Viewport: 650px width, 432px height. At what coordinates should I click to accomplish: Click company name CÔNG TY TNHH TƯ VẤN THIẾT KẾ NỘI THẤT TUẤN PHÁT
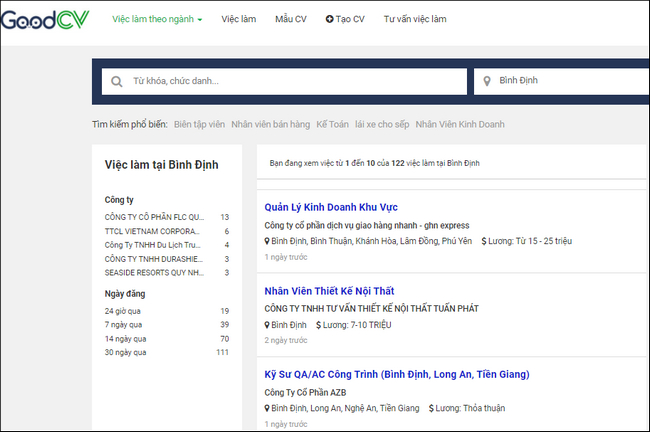click(371, 308)
